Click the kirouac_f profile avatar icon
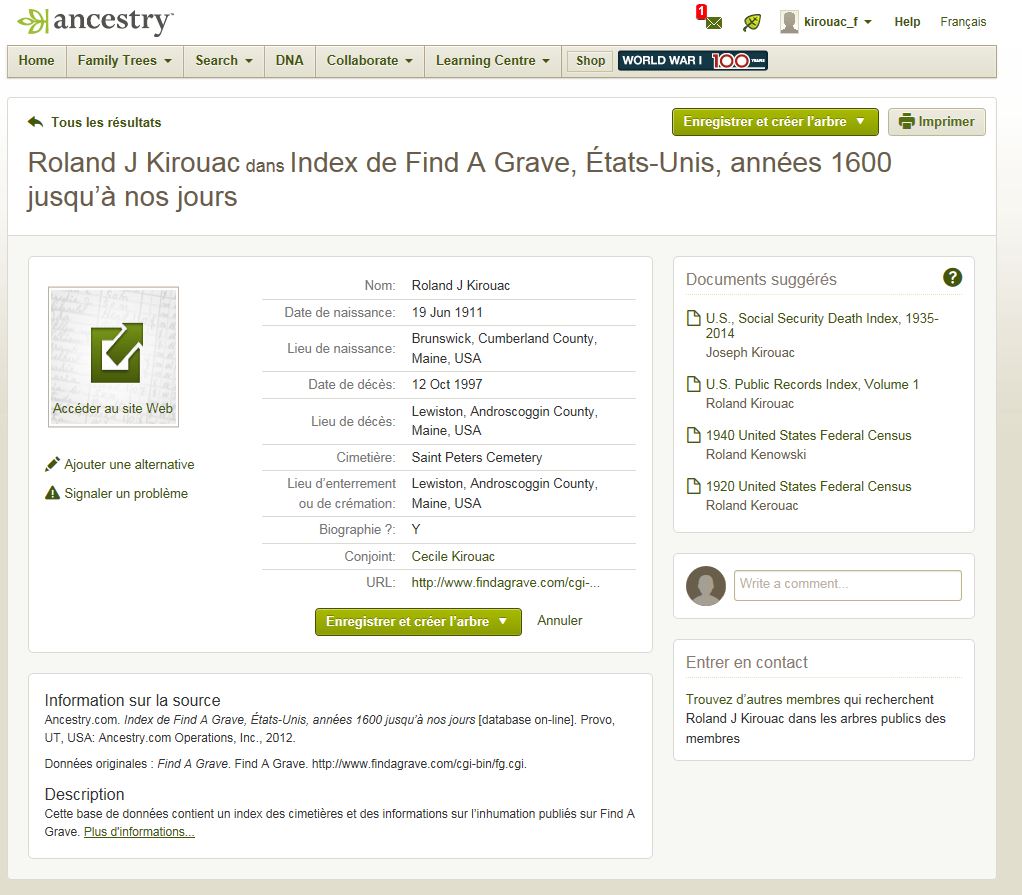 click(x=789, y=22)
